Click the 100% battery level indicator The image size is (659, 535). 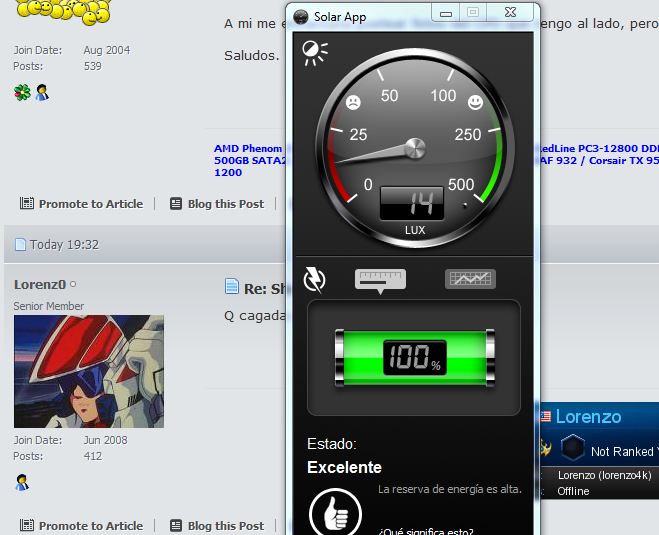tap(414, 358)
